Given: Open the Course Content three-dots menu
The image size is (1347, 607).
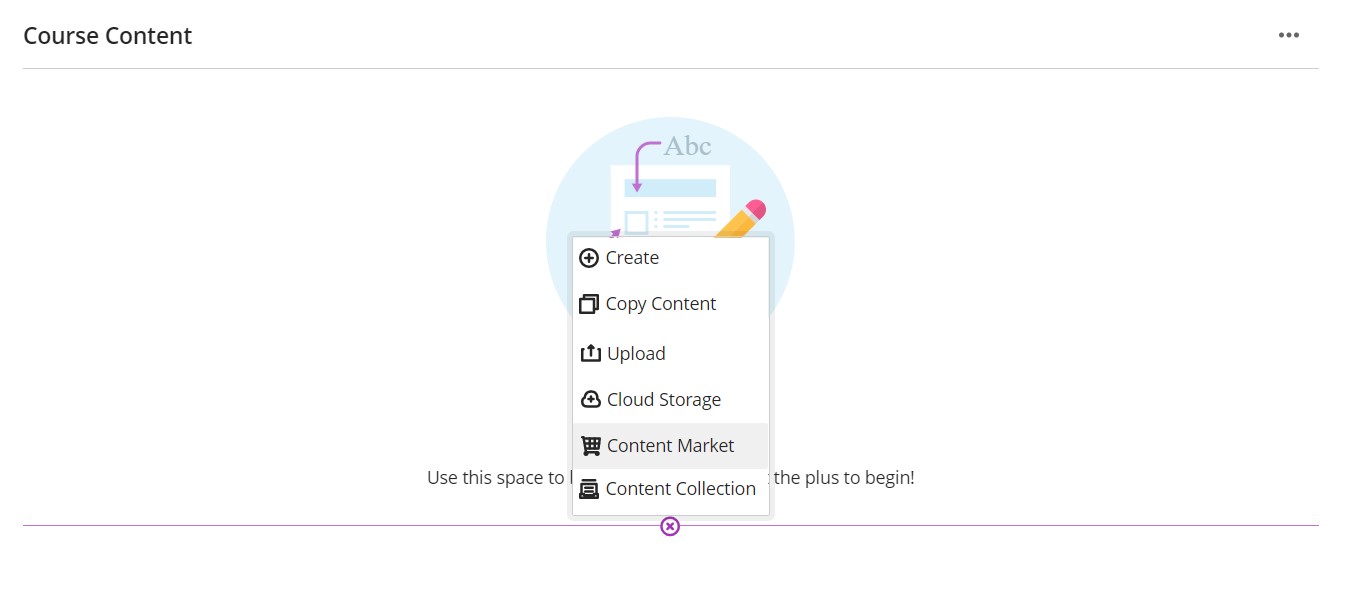Looking at the screenshot, I should (x=1289, y=35).
